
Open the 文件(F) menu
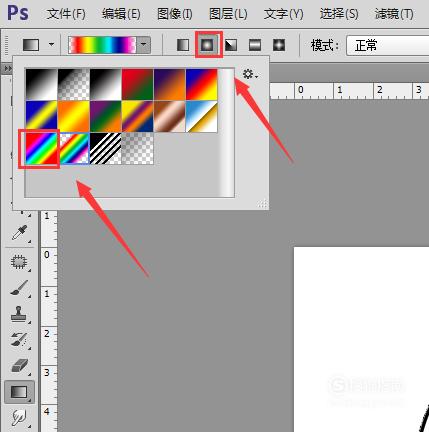(66, 14)
